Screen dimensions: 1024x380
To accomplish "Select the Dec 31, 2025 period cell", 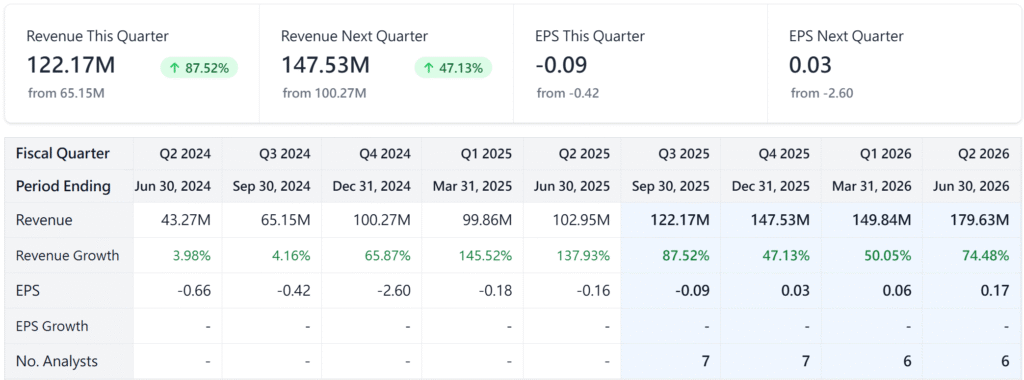I will tap(772, 186).
